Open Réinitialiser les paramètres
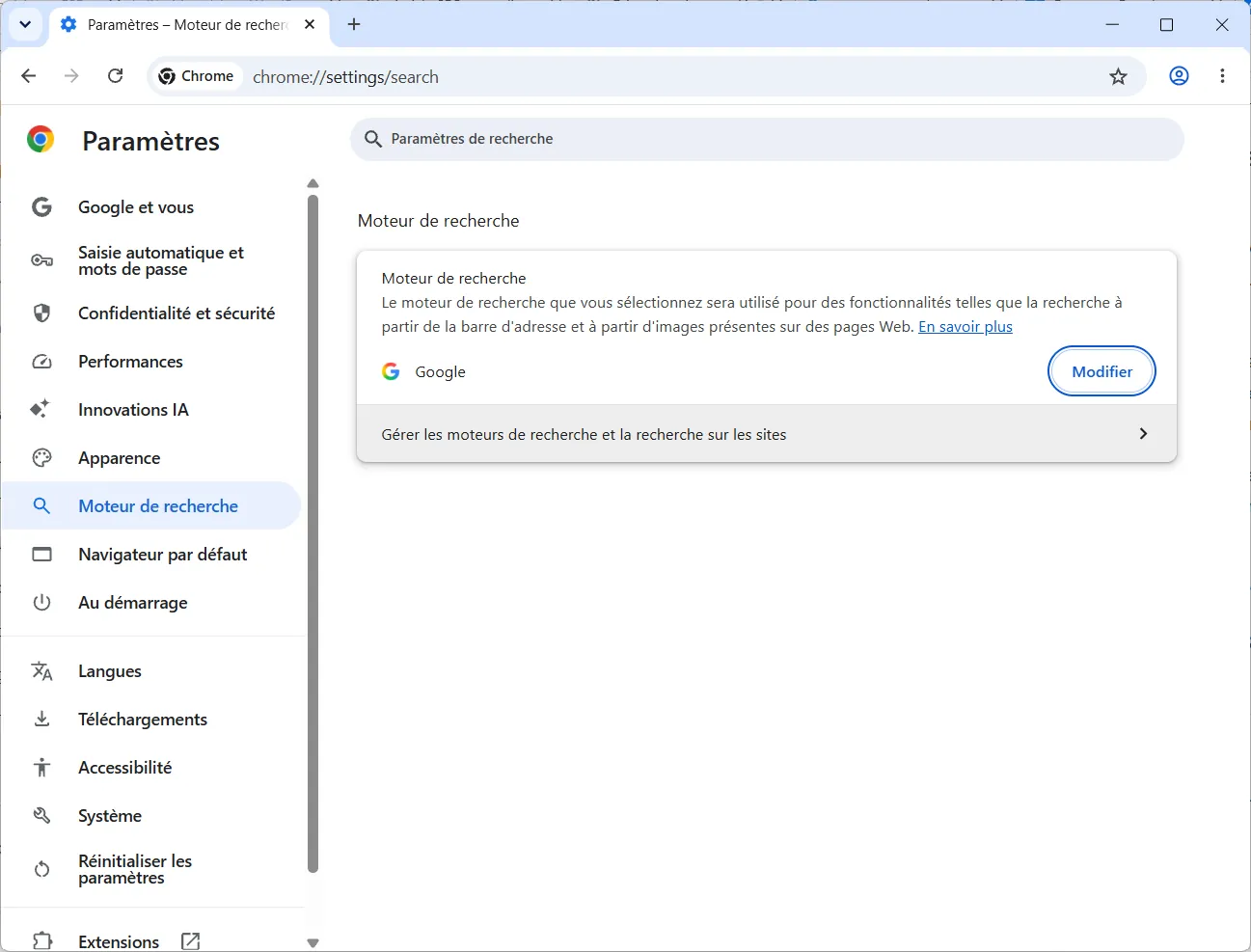The height and width of the screenshot is (952, 1251). [x=151, y=869]
